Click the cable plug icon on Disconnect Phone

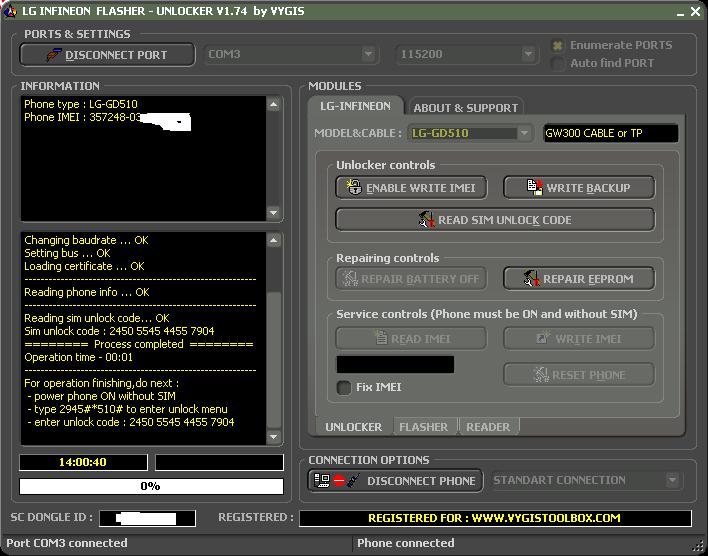354,480
